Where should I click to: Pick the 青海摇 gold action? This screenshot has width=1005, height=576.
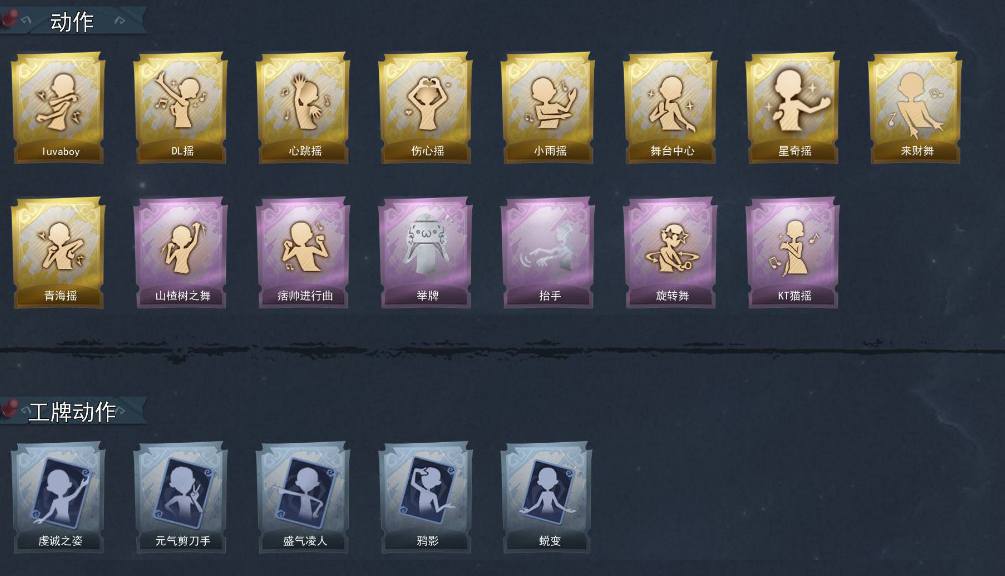click(x=58, y=252)
